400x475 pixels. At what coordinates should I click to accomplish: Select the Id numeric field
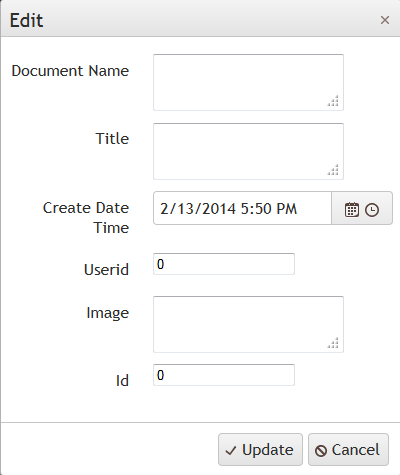(224, 375)
